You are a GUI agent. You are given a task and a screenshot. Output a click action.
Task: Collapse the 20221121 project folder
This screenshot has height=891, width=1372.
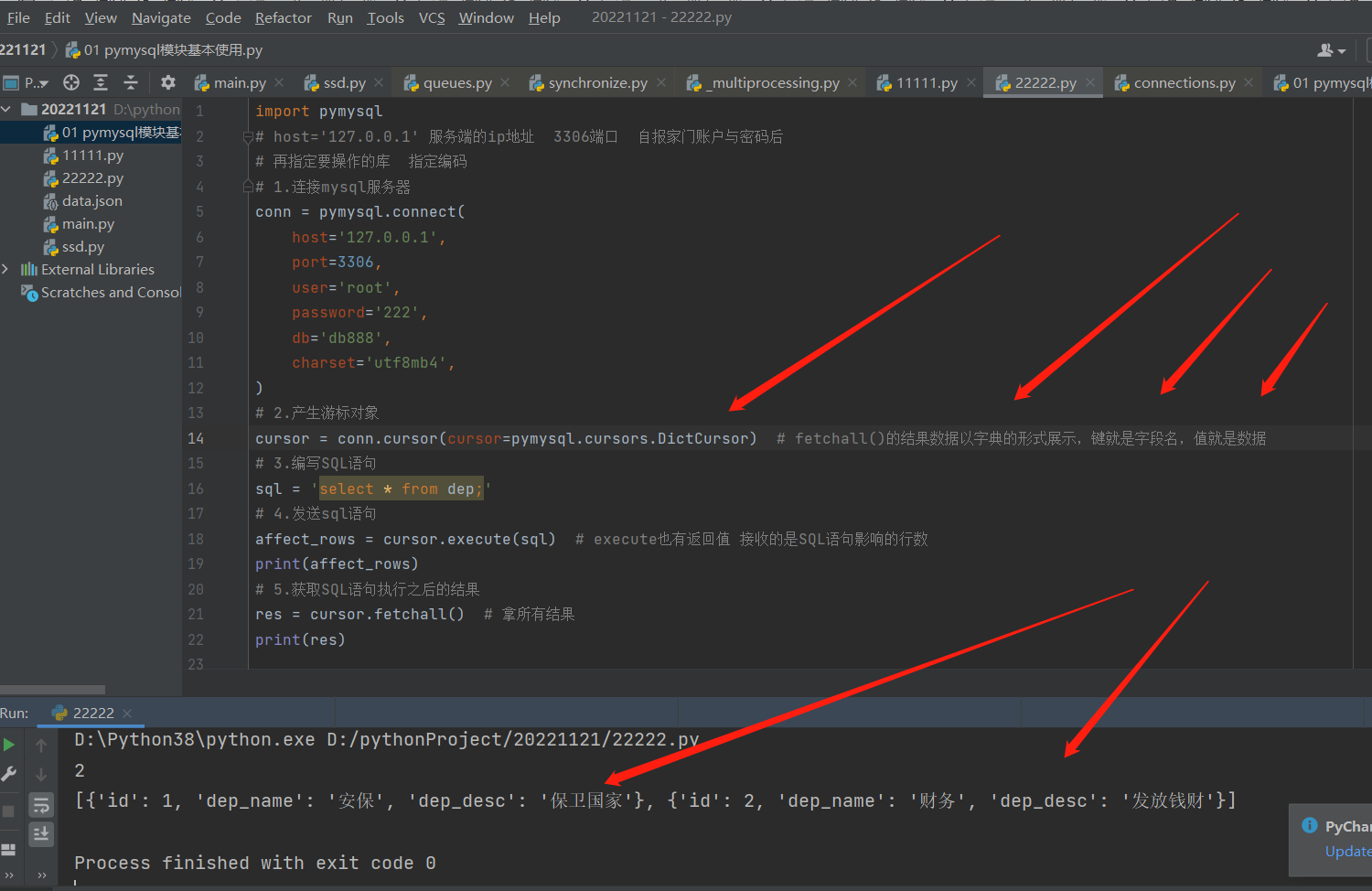pyautogui.click(x=6, y=110)
